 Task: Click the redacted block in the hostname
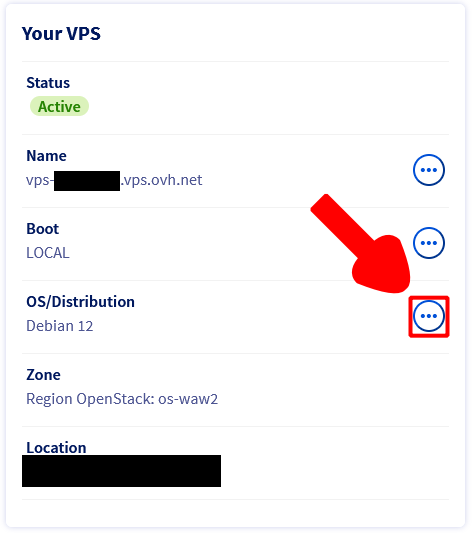click(x=87, y=181)
